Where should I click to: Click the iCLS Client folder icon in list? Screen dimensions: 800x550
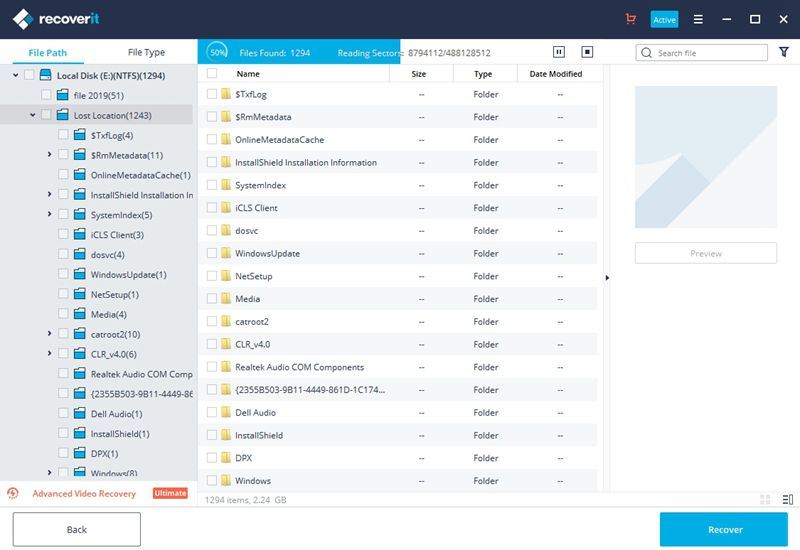(226, 208)
